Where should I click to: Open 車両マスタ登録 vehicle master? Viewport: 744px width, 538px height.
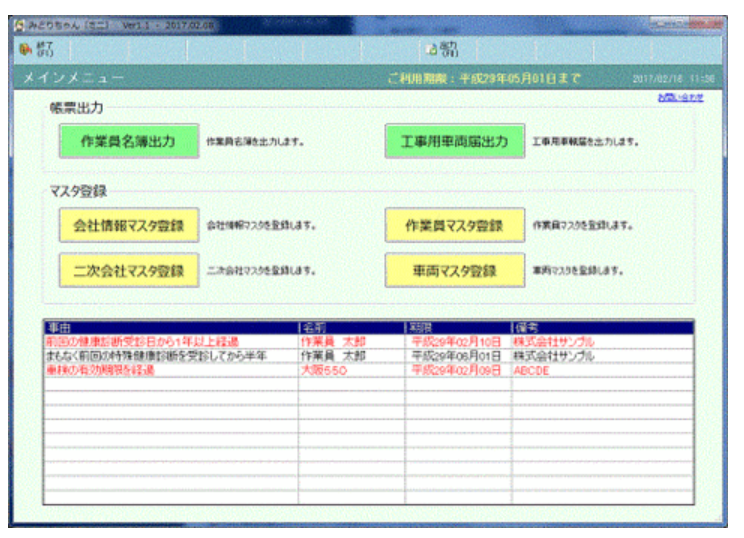coord(455,271)
